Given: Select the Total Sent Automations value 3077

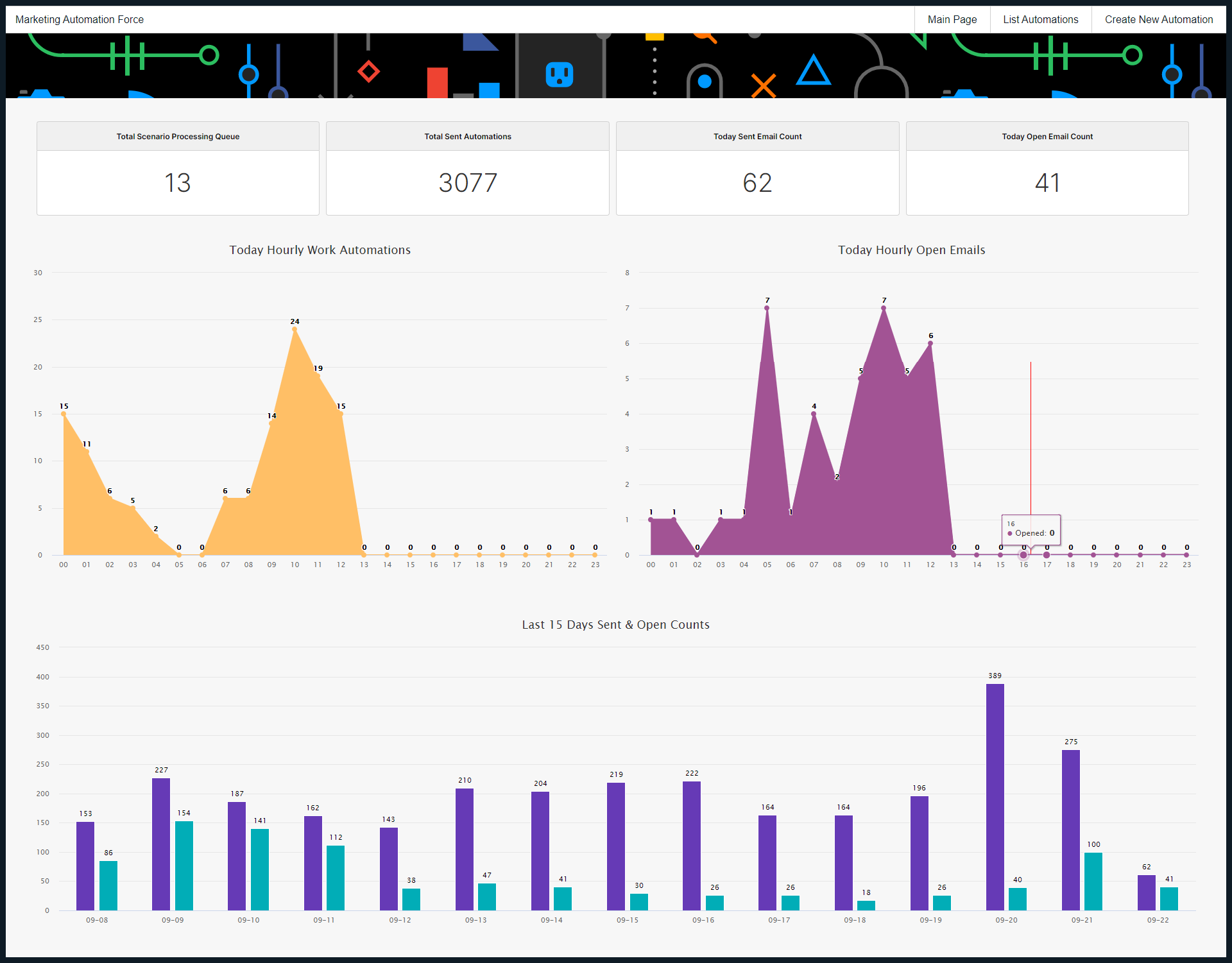Looking at the screenshot, I should [468, 183].
